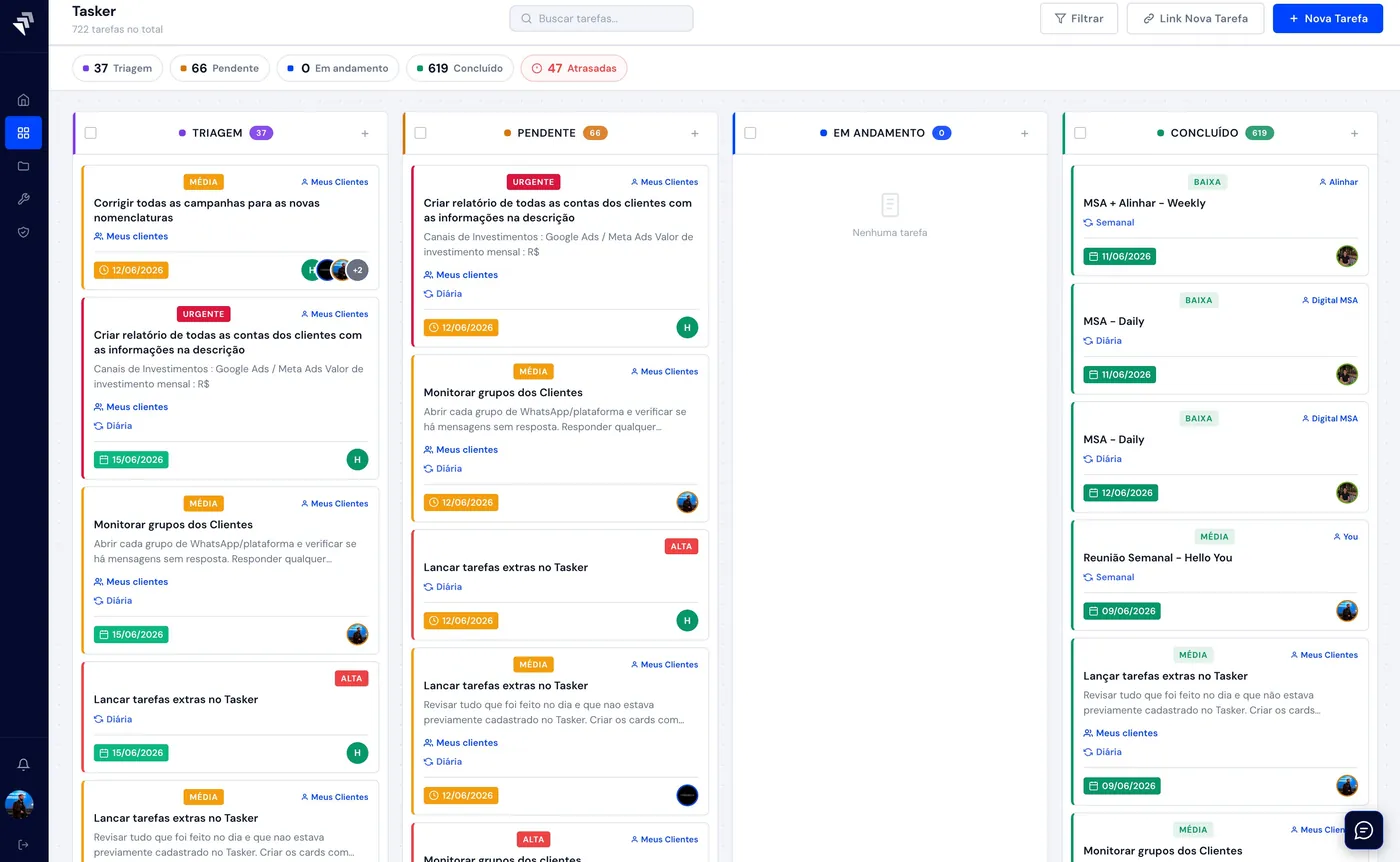The height and width of the screenshot is (862, 1400).
Task: Add a task to the CONCLUÍDO column with plus
Action: [1355, 133]
